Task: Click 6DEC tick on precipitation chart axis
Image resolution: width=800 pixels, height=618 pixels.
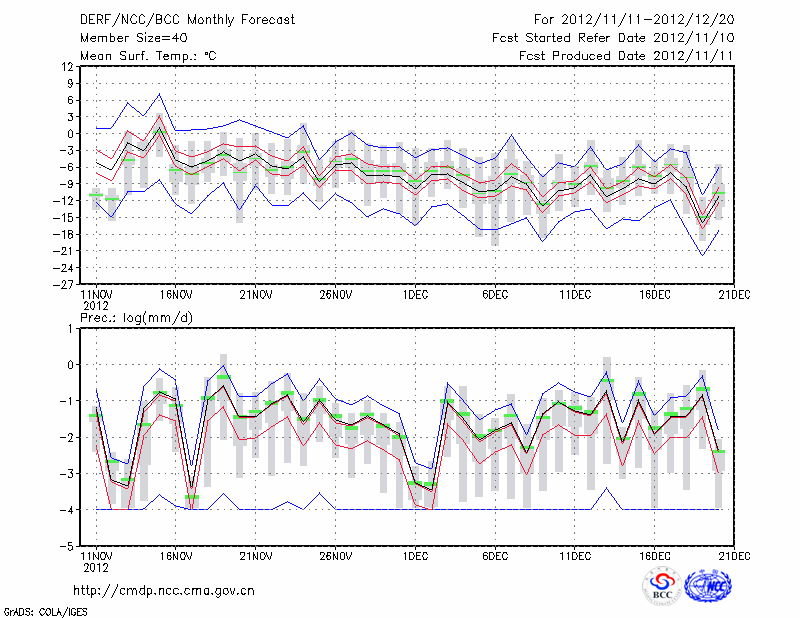Action: coord(495,554)
